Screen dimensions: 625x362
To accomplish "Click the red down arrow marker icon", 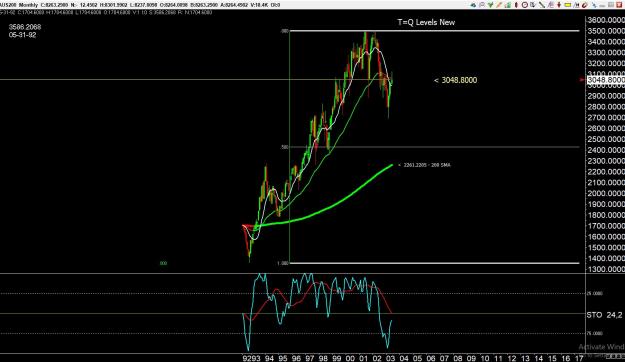I will [x=559, y=5].
